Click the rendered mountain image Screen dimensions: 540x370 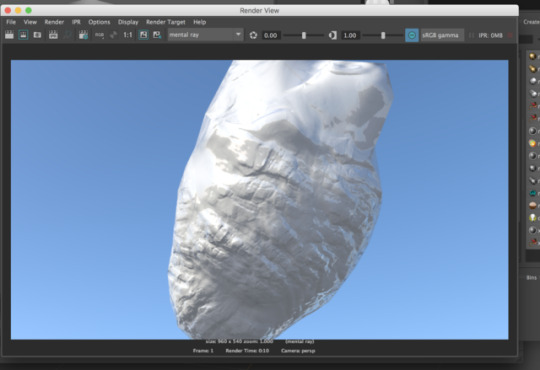(259, 200)
